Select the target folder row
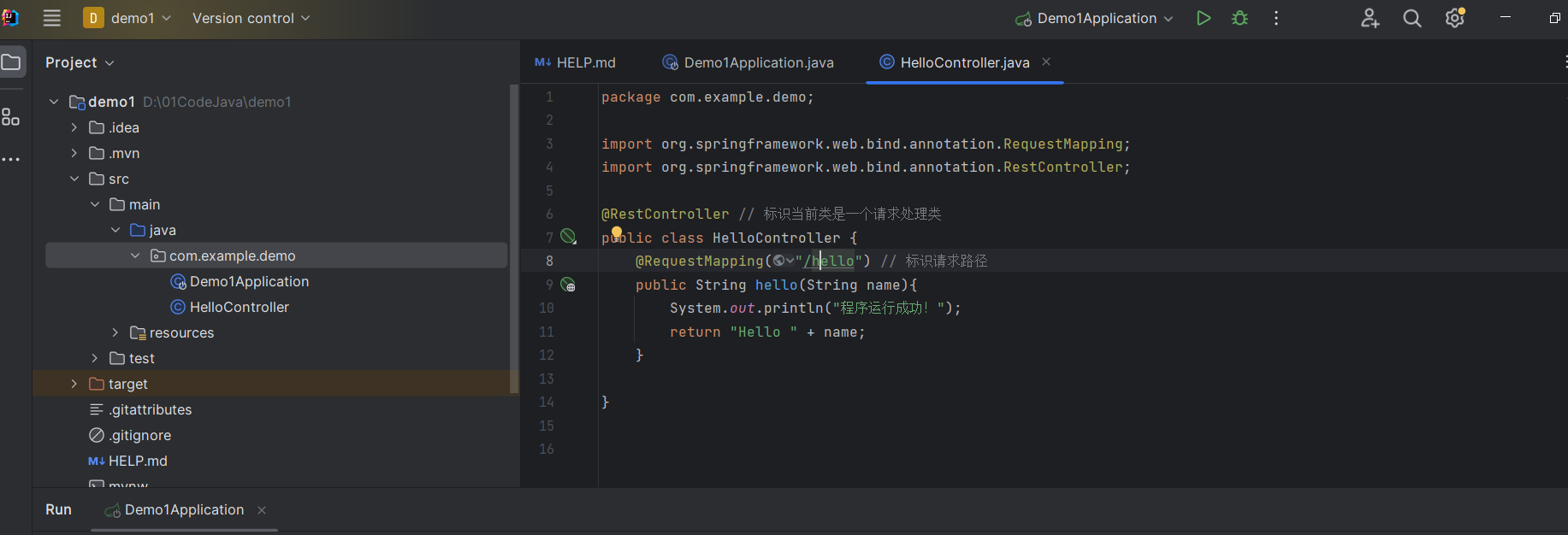The width and height of the screenshot is (1568, 535). pos(276,384)
